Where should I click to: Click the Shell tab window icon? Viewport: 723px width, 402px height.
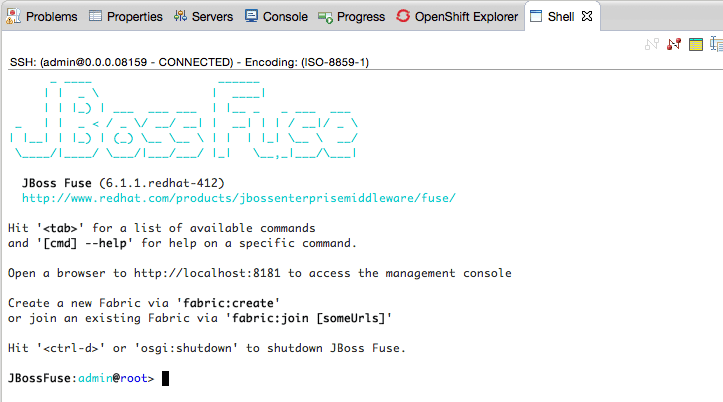(536, 16)
